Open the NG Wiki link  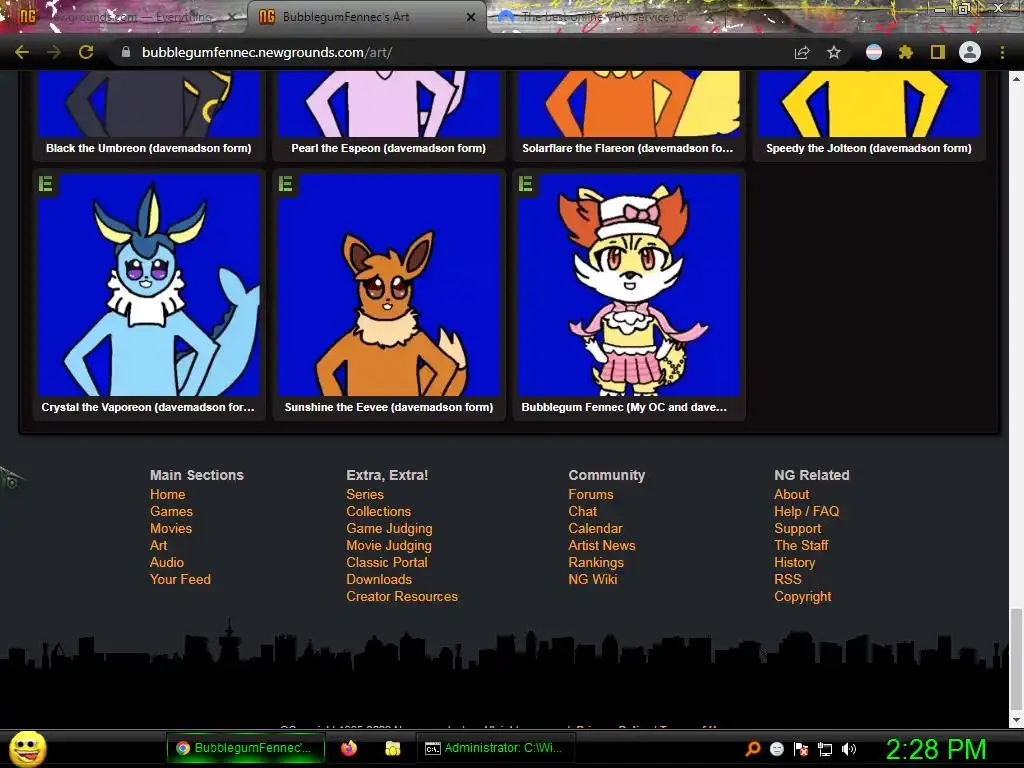(x=593, y=579)
